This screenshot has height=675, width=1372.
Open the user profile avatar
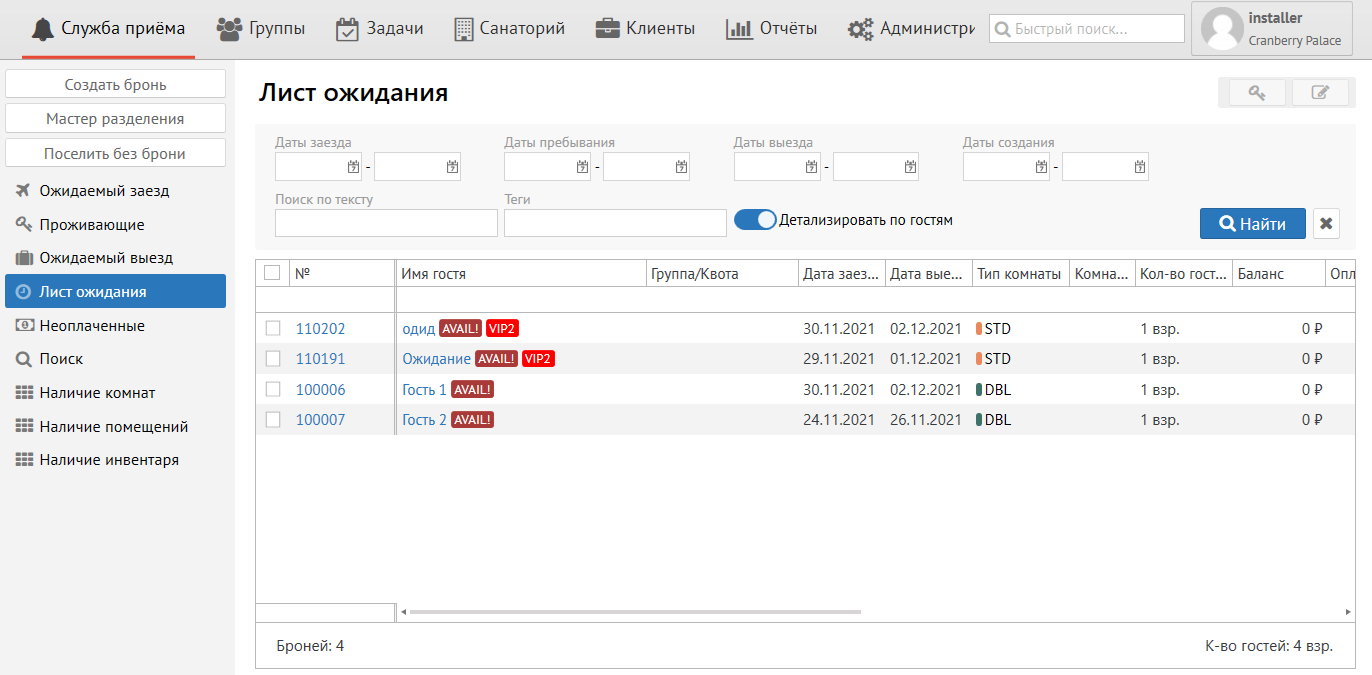[x=1221, y=29]
